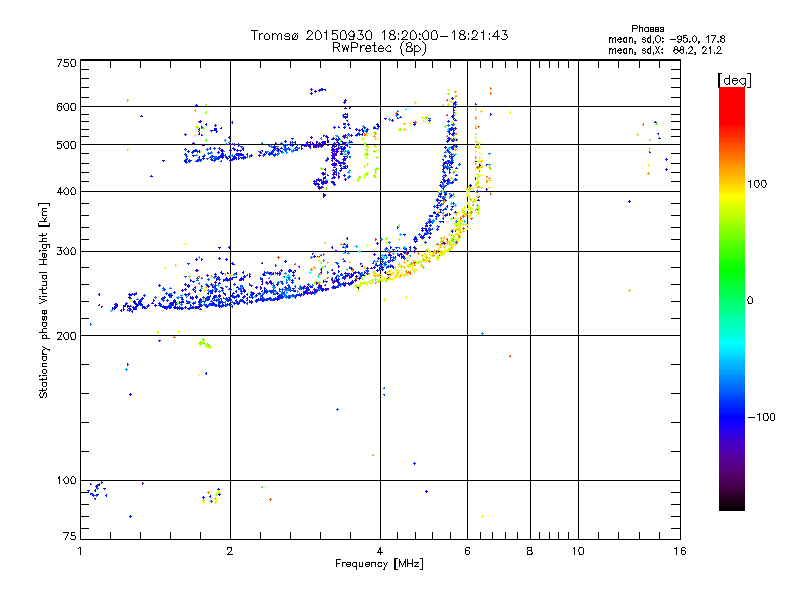Click the blue point cluster below 100 km at 1 MHz
This screenshot has width=800, height=600.
(x=96, y=490)
